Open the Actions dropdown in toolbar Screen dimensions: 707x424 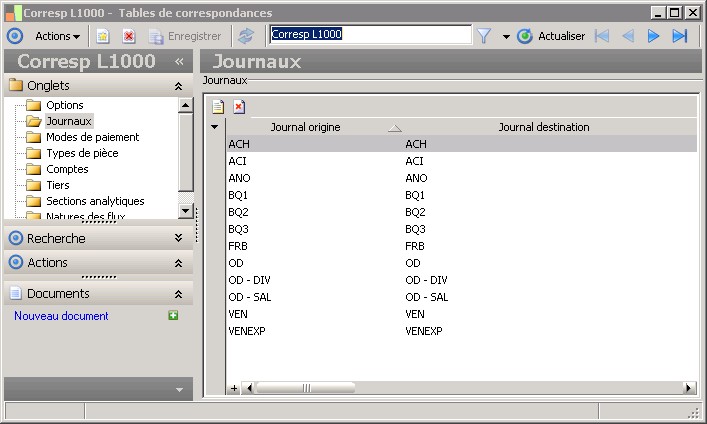57,36
